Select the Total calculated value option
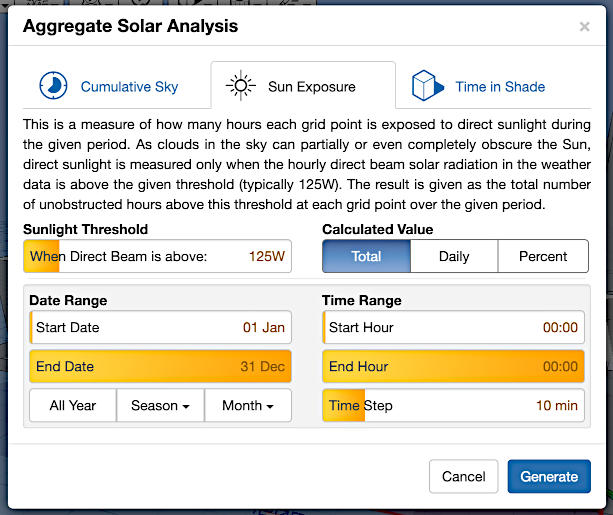This screenshot has width=613, height=515. coord(366,256)
